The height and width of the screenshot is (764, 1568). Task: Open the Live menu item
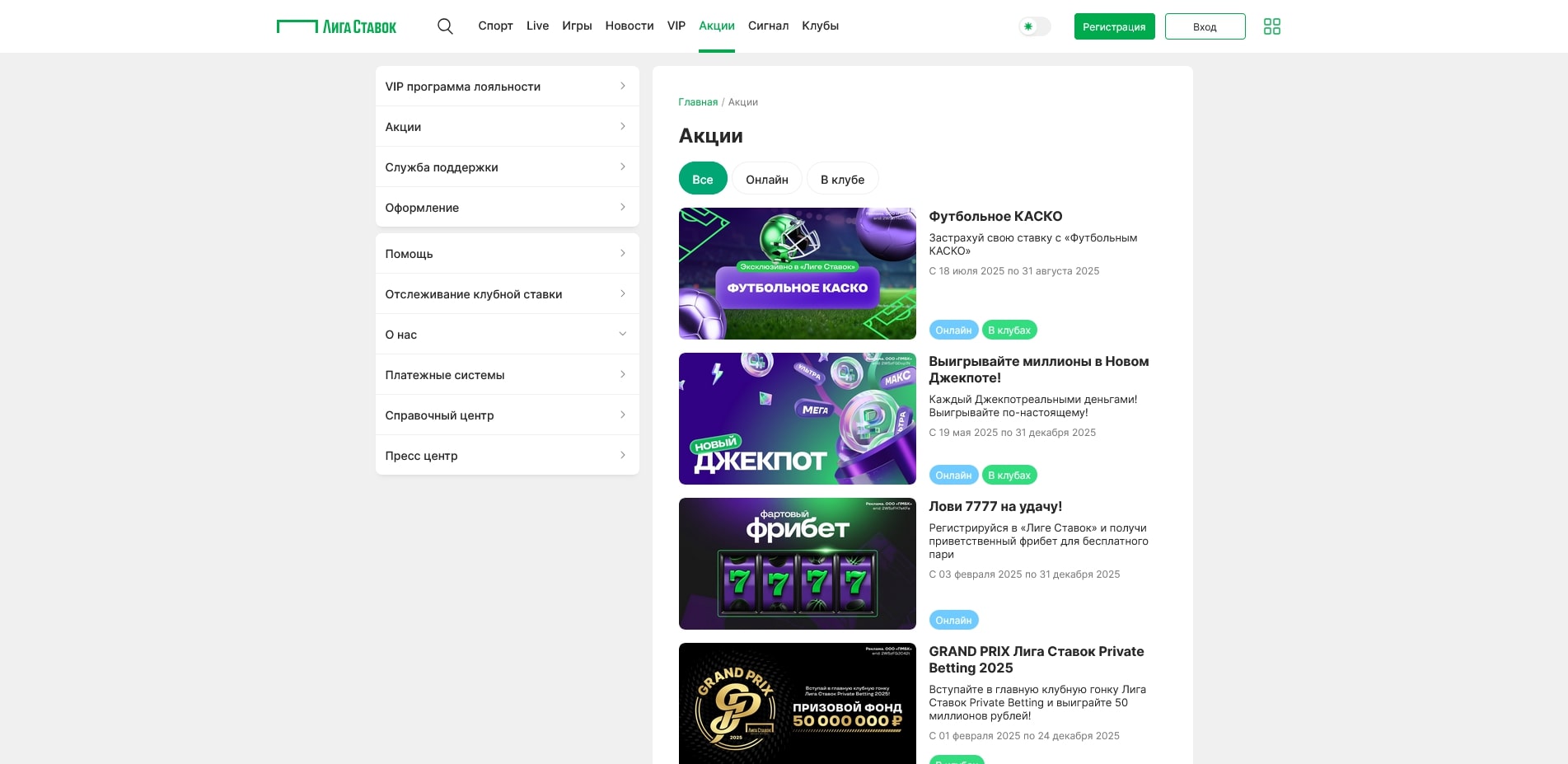coord(537,26)
